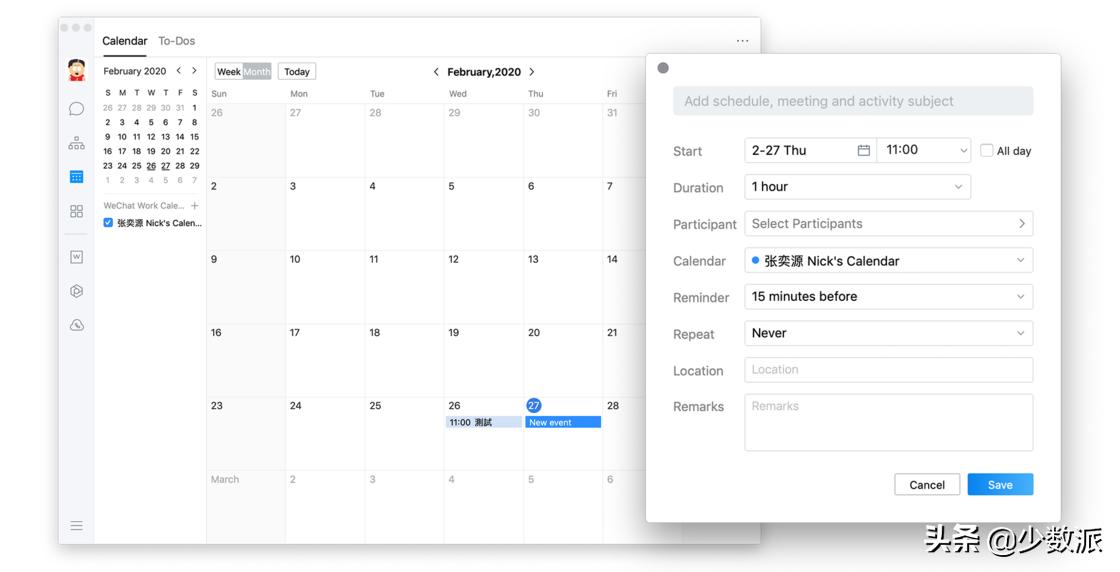Open the organization contacts sidebar icon
Viewport: 1120px width, 572px height.
76,143
